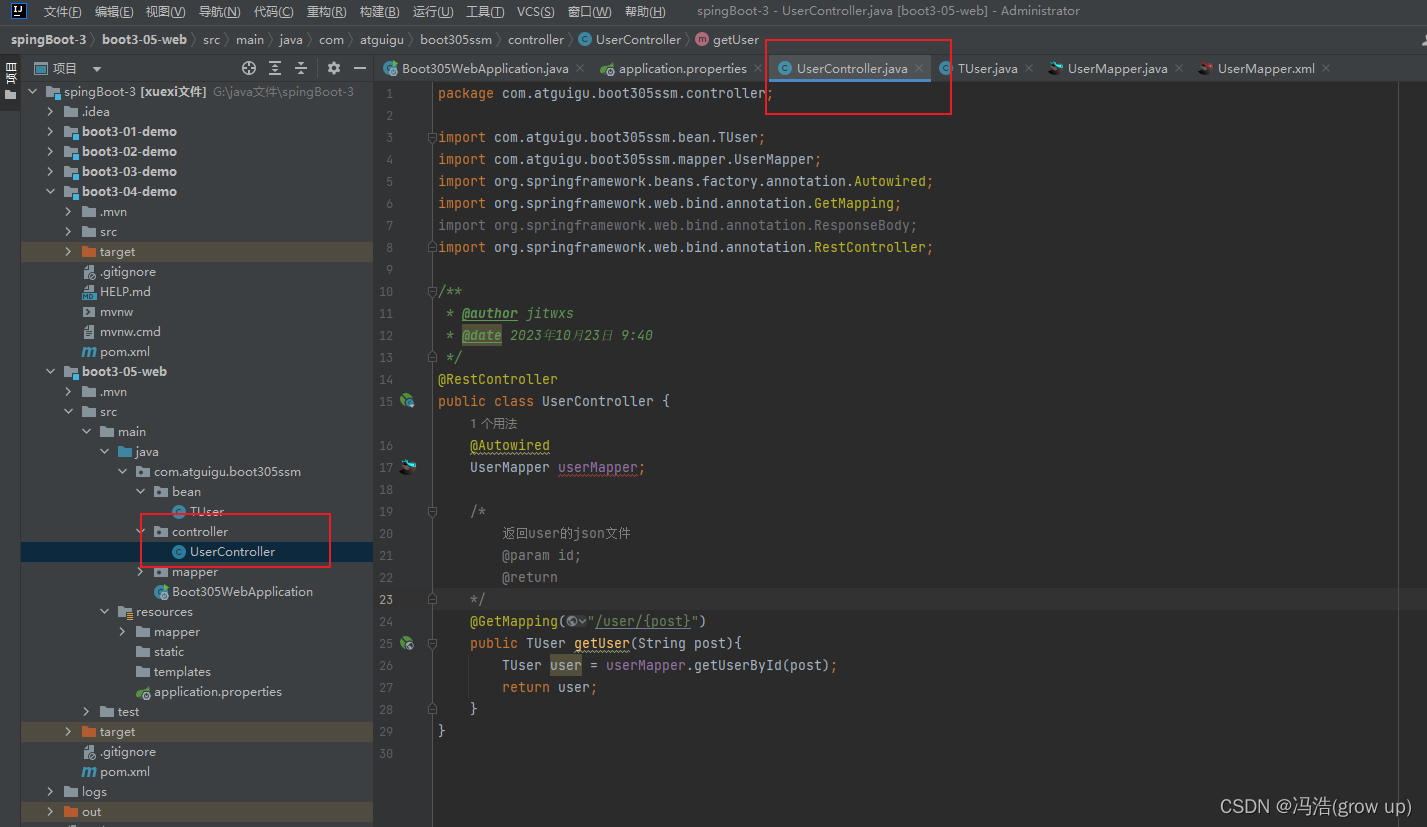Click the locate-in-project target icon
The width and height of the screenshot is (1427, 827).
click(249, 68)
